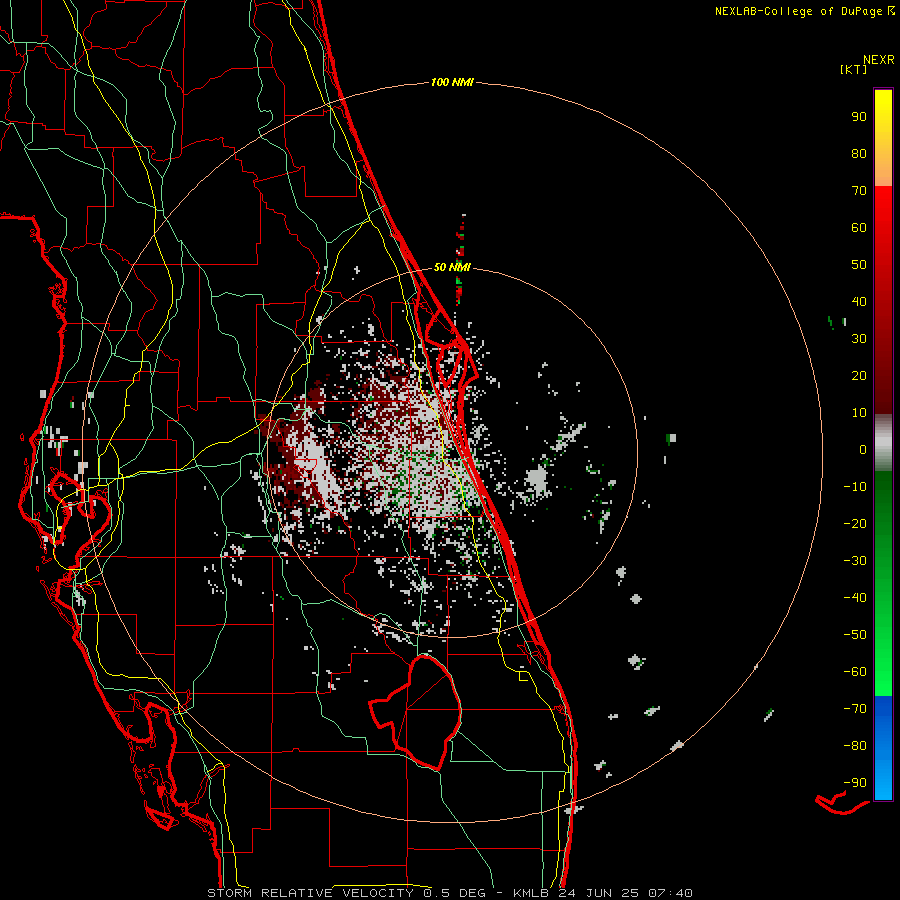The height and width of the screenshot is (900, 900).
Task: Click the 24 JUN 25 date text
Action: pos(598,893)
